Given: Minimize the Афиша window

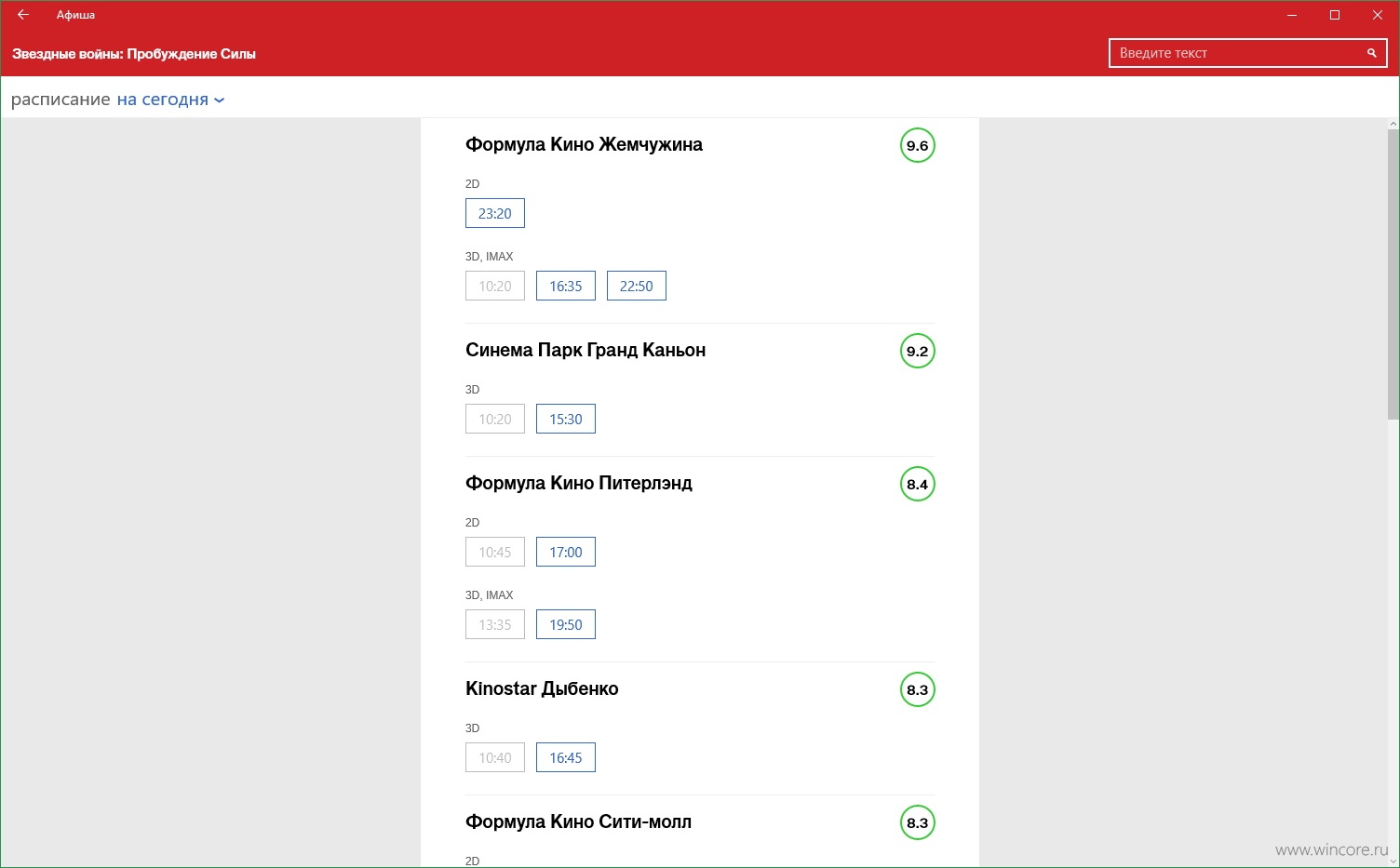Looking at the screenshot, I should tap(1292, 15).
